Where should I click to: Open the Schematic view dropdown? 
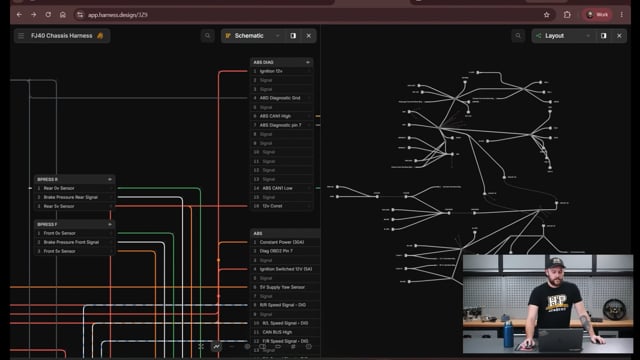278,36
